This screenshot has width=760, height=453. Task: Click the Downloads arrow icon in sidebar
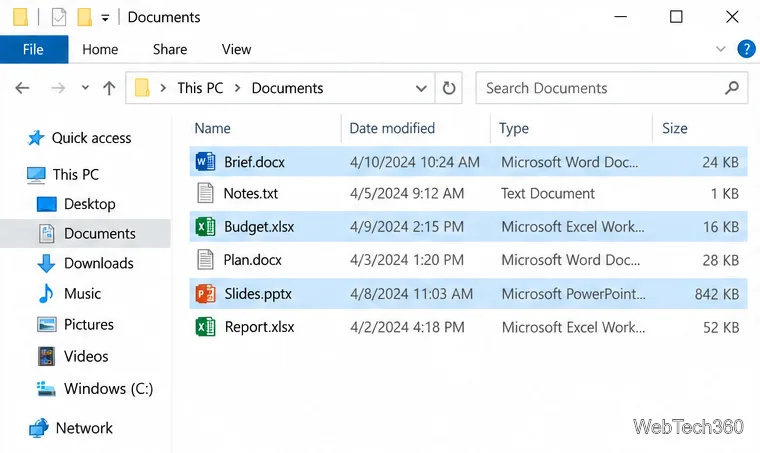click(x=46, y=263)
